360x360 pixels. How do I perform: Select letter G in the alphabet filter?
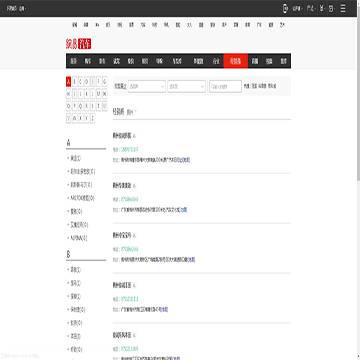[104, 82]
